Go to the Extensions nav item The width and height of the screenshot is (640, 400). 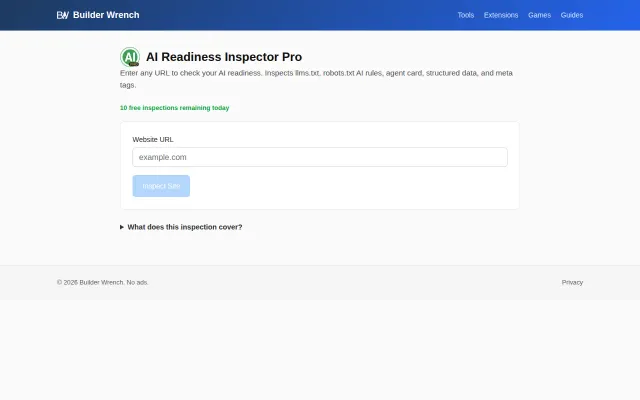pyautogui.click(x=501, y=15)
